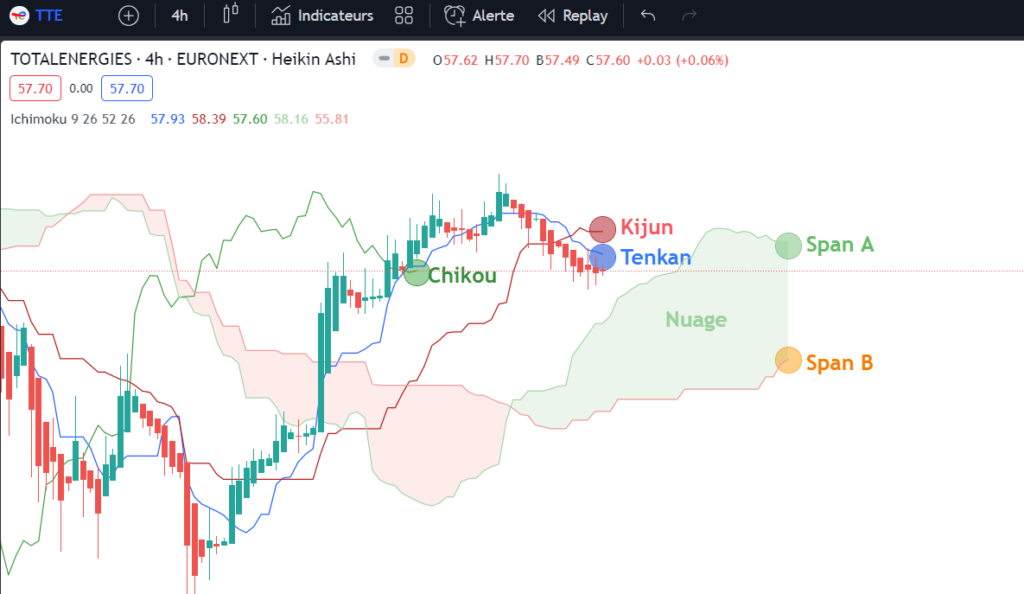Click the TTE symbol logo icon

click(x=20, y=15)
